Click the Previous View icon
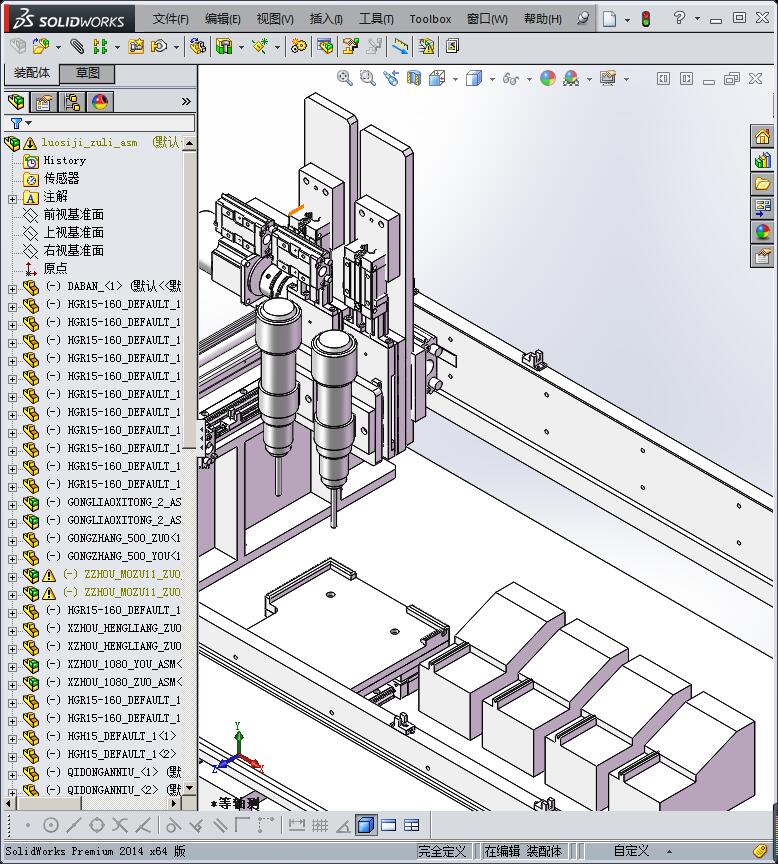 pyautogui.click(x=391, y=78)
